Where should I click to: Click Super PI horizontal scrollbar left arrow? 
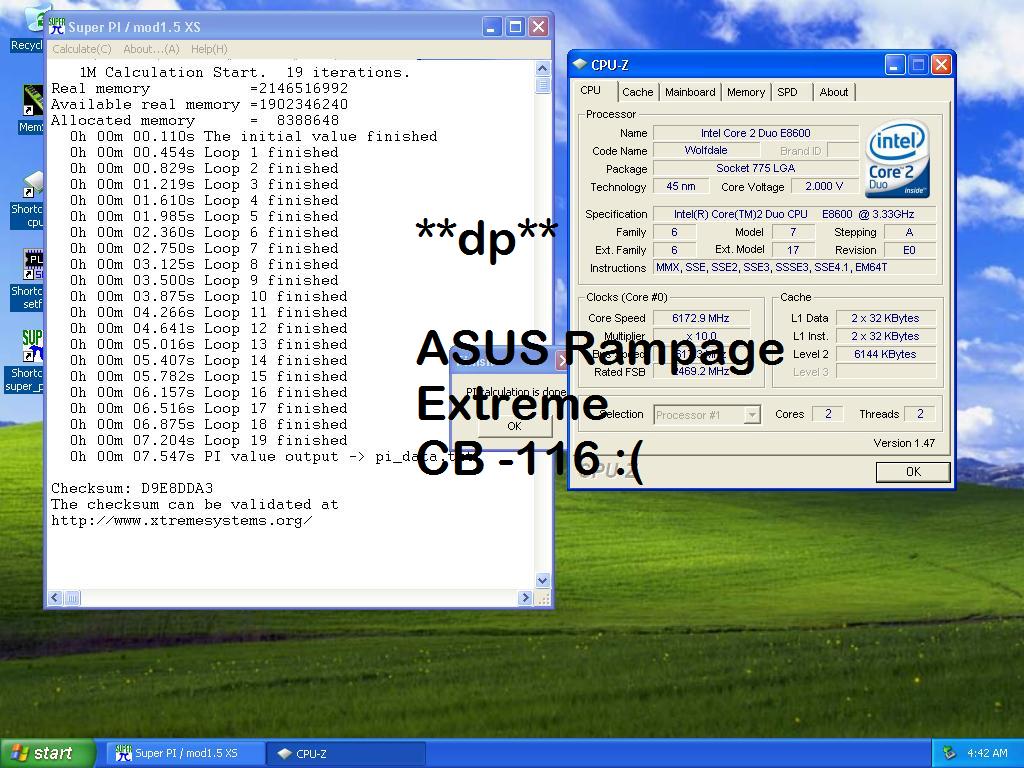56,598
